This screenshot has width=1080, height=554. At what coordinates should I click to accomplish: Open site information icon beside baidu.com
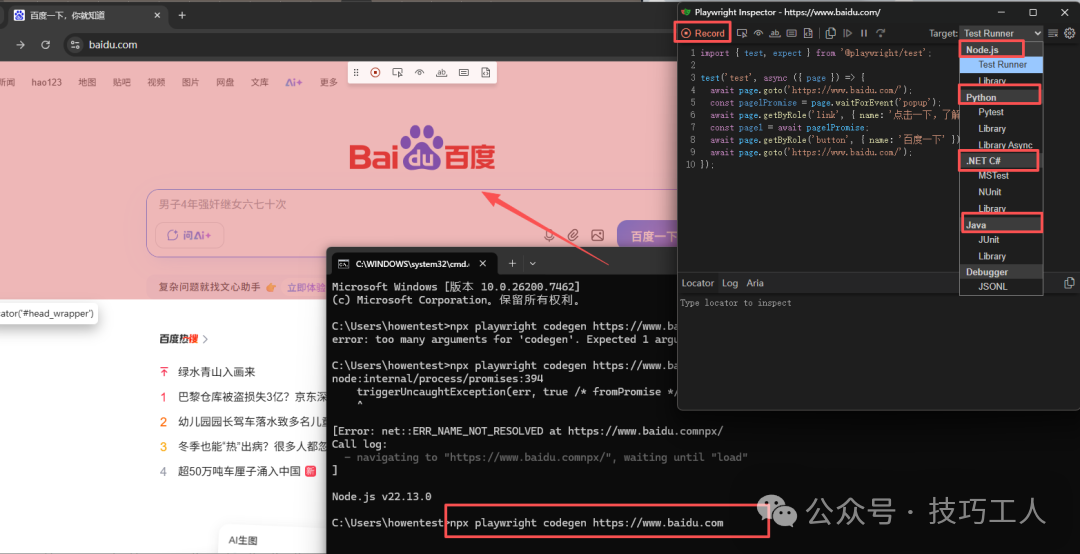[x=76, y=45]
